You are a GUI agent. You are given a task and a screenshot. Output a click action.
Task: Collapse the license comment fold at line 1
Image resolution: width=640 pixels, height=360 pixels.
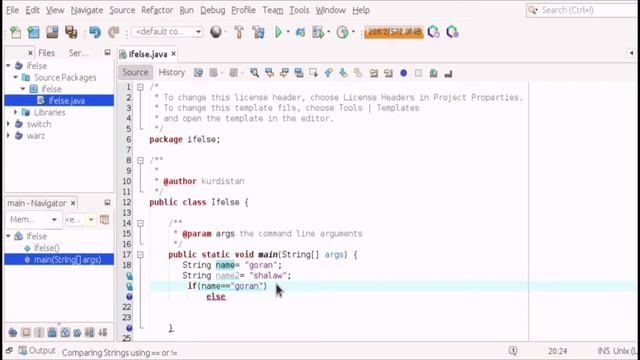140,87
